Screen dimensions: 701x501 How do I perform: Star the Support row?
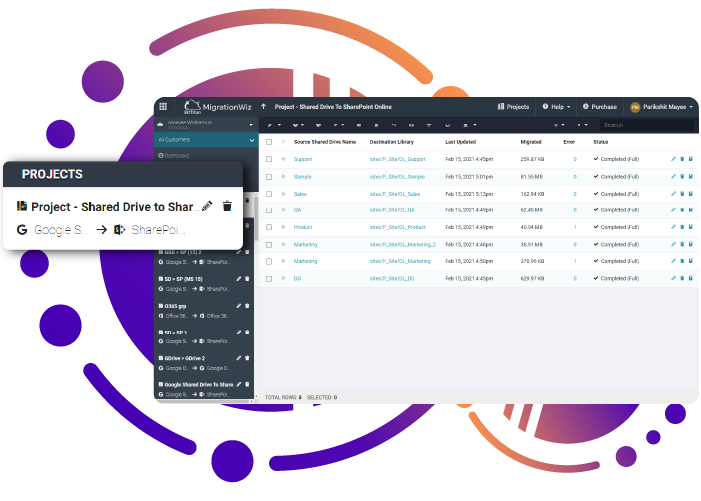tap(283, 159)
